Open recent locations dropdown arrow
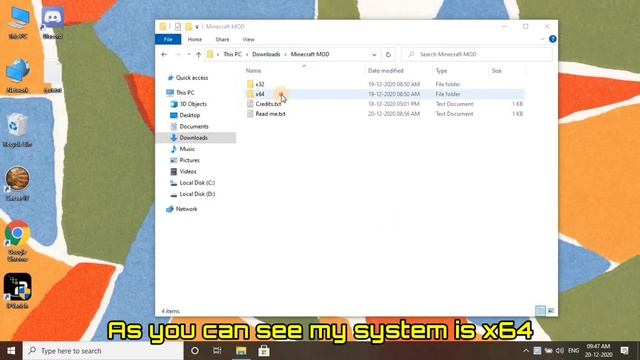The width and height of the screenshot is (640, 360). coord(189,54)
